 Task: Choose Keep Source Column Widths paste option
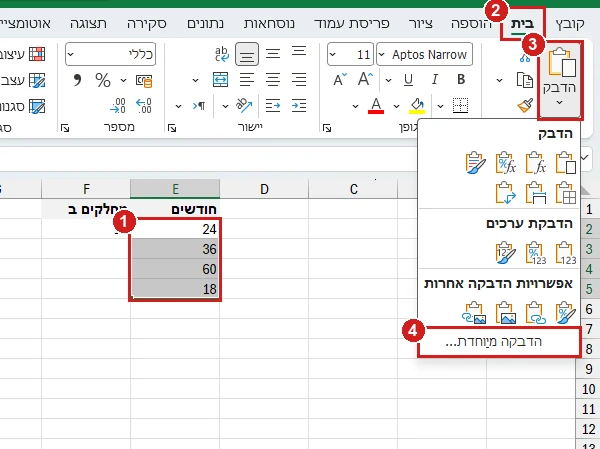click(536, 193)
